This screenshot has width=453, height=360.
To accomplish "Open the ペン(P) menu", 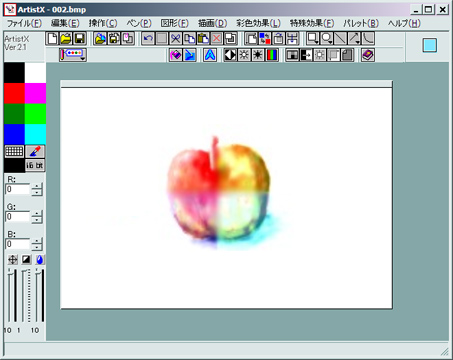I will tap(139, 23).
